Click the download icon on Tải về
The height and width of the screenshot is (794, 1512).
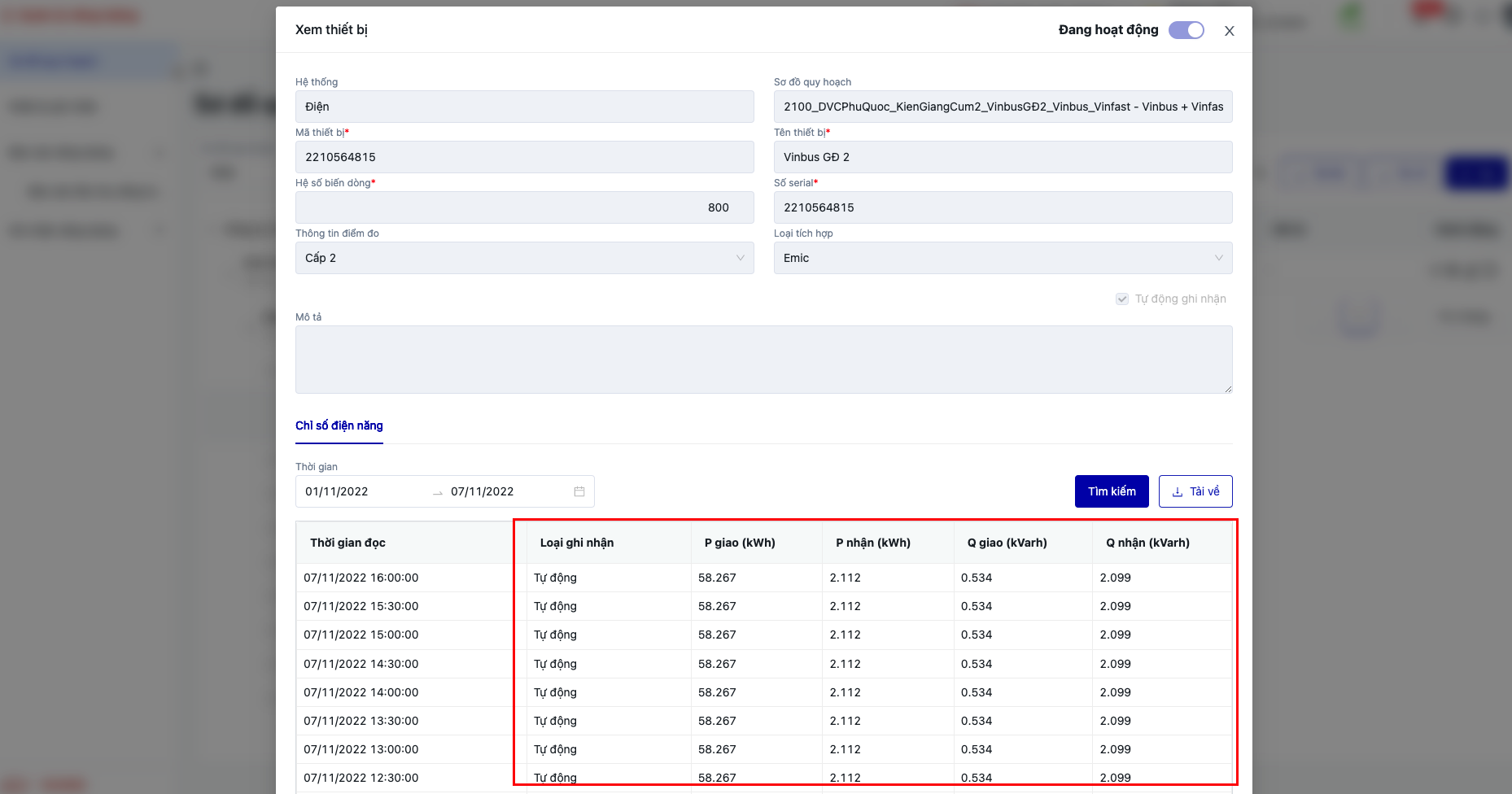point(1177,492)
